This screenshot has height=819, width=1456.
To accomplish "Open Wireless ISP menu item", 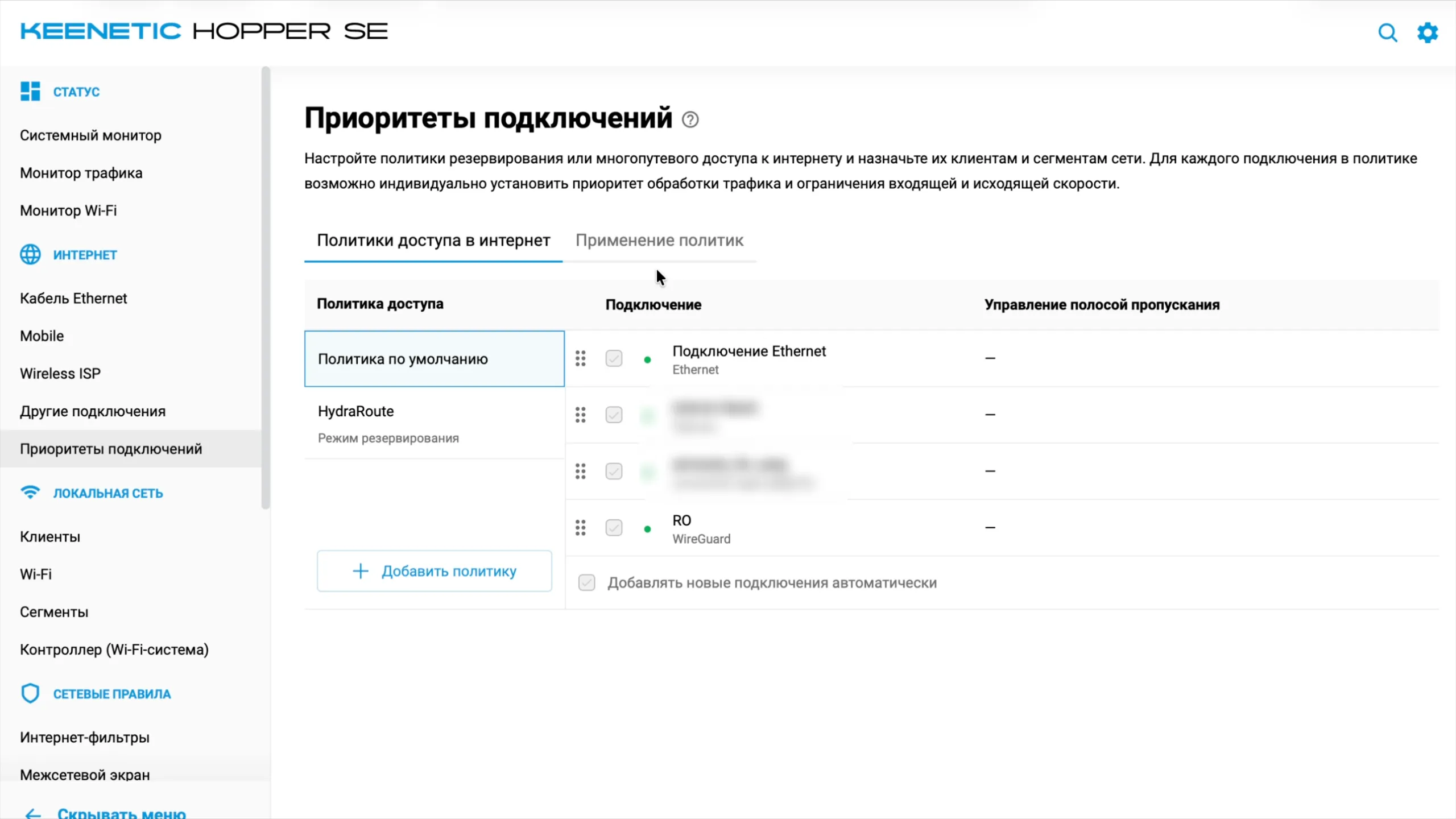I will tap(60, 374).
